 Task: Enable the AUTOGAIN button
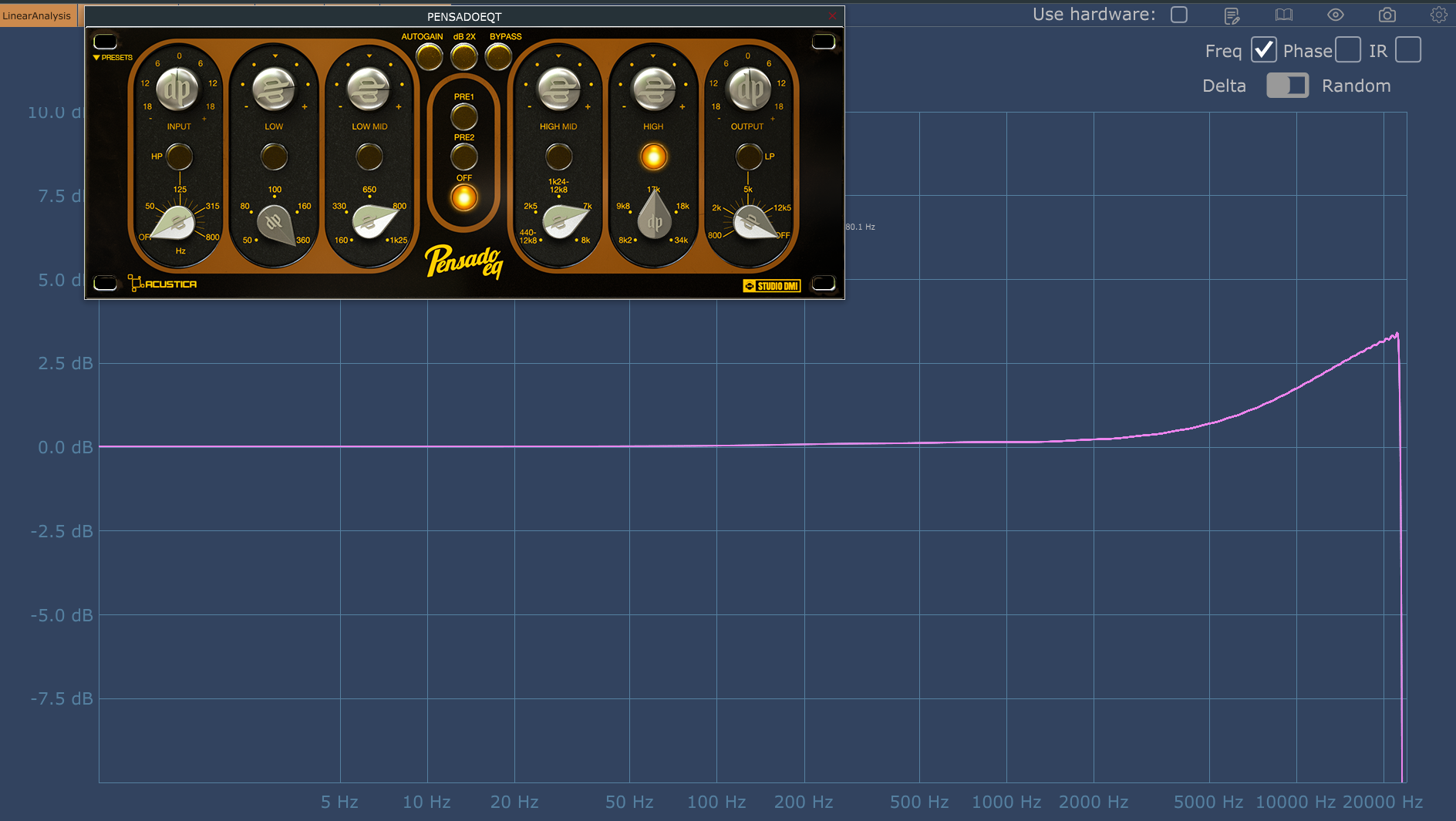pyautogui.click(x=429, y=56)
